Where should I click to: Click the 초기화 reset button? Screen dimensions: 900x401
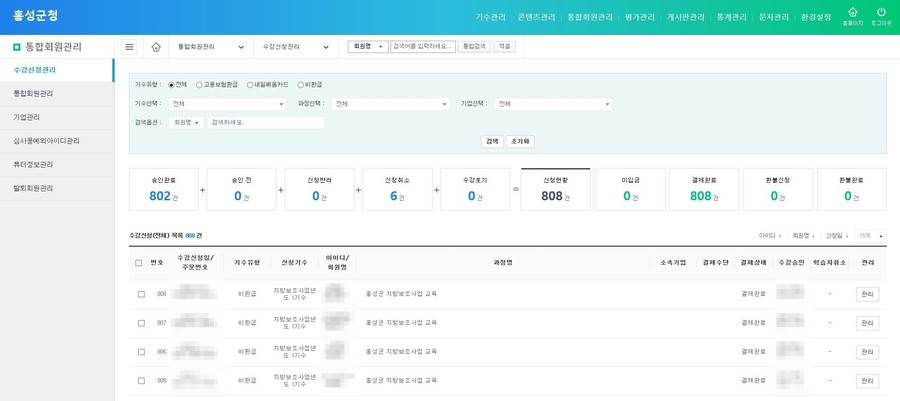tap(520, 142)
